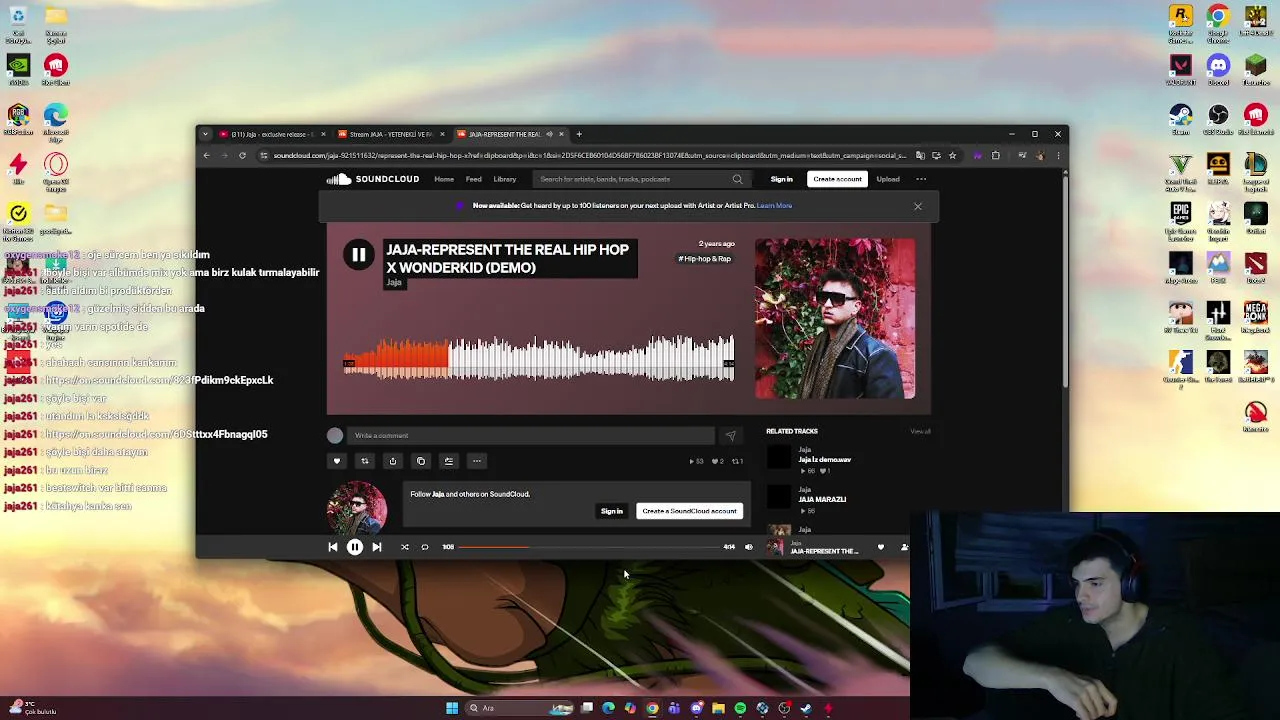Image resolution: width=1280 pixels, height=720 pixels.
Task: Open the share dialog for this track
Action: point(392,461)
